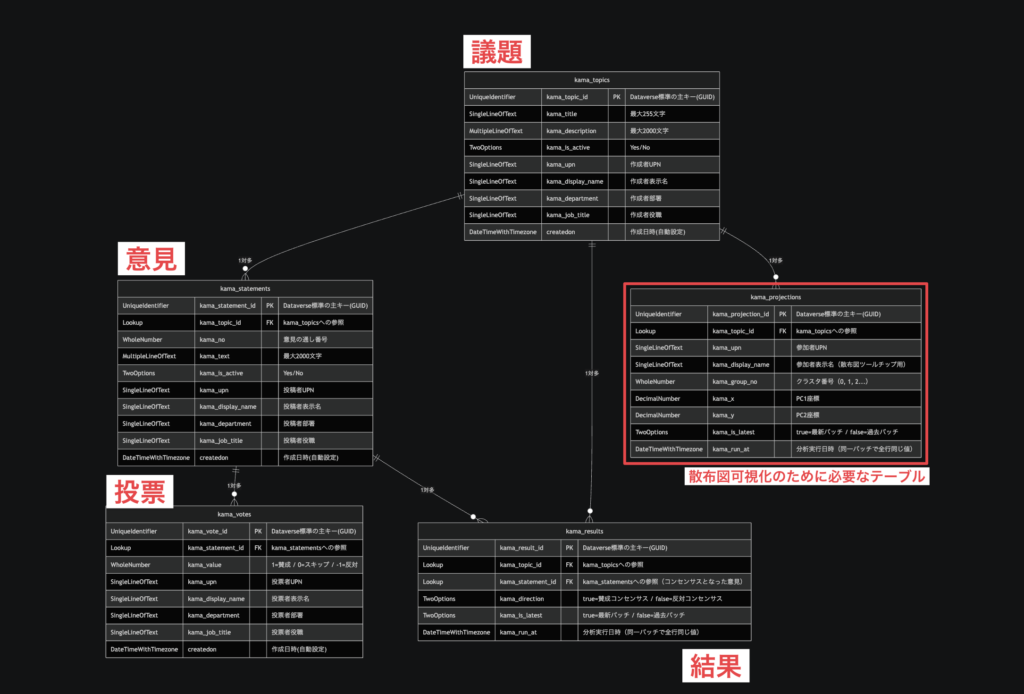The width and height of the screenshot is (1024, 694).
Task: Select the kama_x DecimalNumber field
Action: pyautogui.click(x=721, y=398)
